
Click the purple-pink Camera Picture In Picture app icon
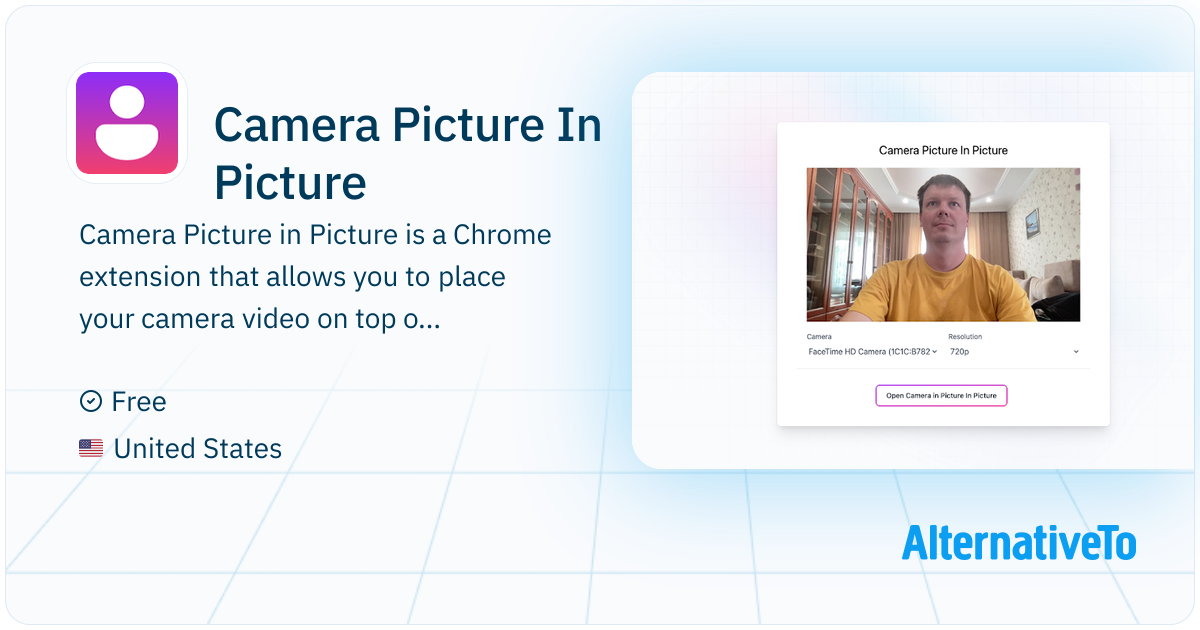127,123
